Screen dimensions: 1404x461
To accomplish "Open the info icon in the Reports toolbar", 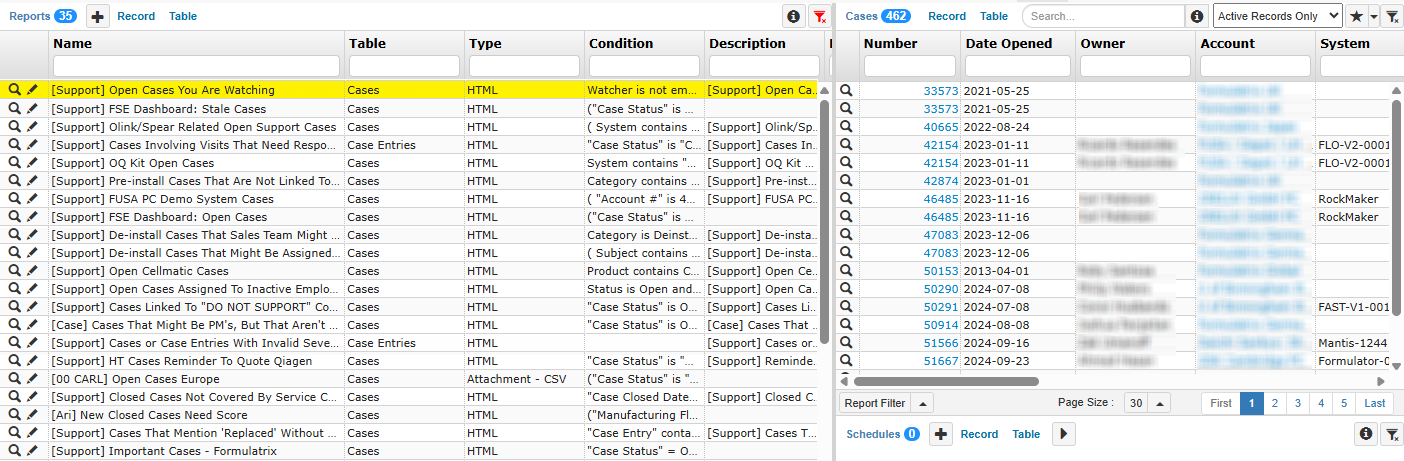I will pyautogui.click(x=793, y=16).
